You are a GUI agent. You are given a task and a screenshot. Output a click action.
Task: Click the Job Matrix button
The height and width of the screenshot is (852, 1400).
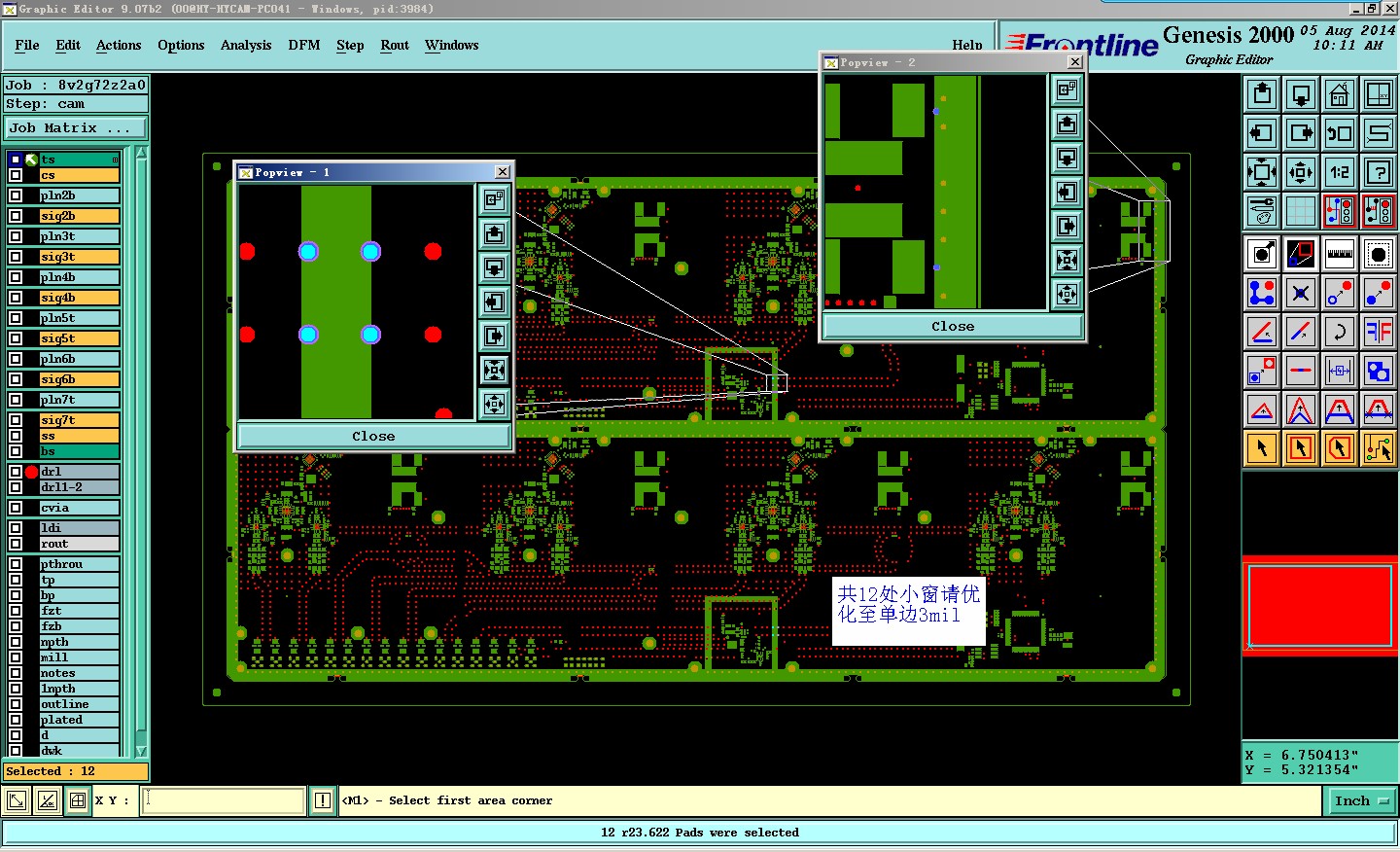(76, 127)
